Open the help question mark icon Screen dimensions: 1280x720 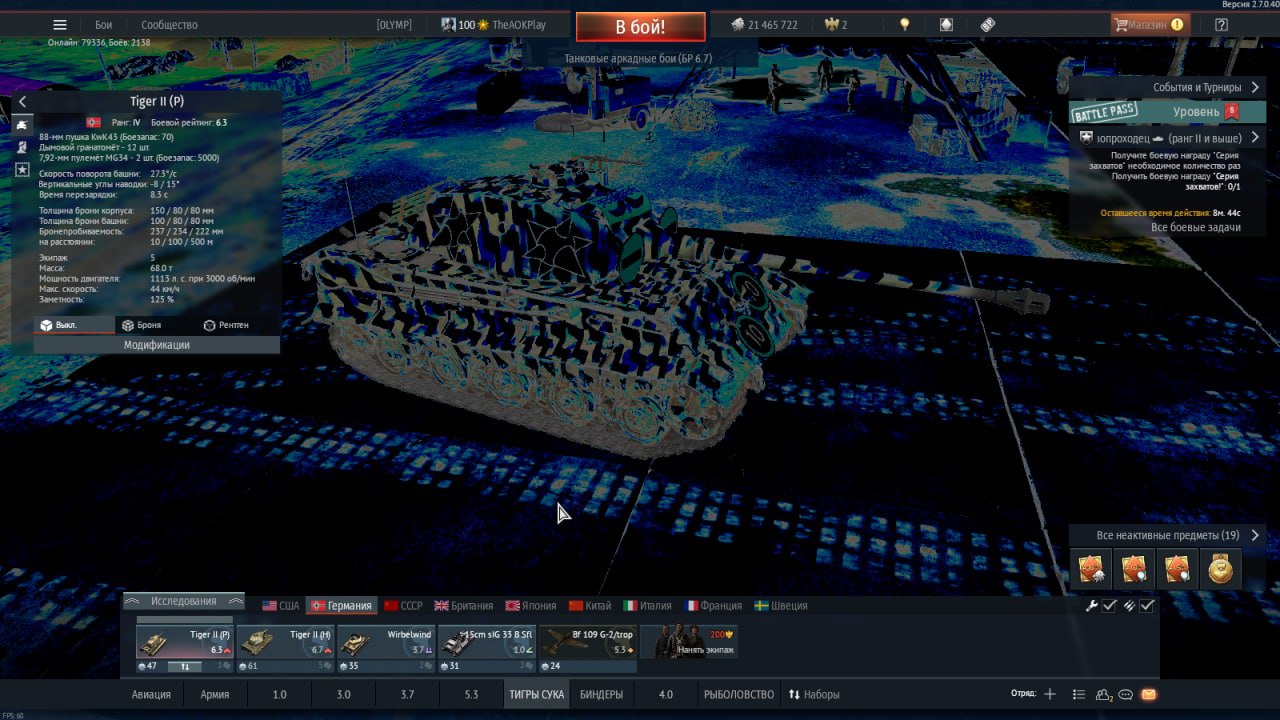1221,25
